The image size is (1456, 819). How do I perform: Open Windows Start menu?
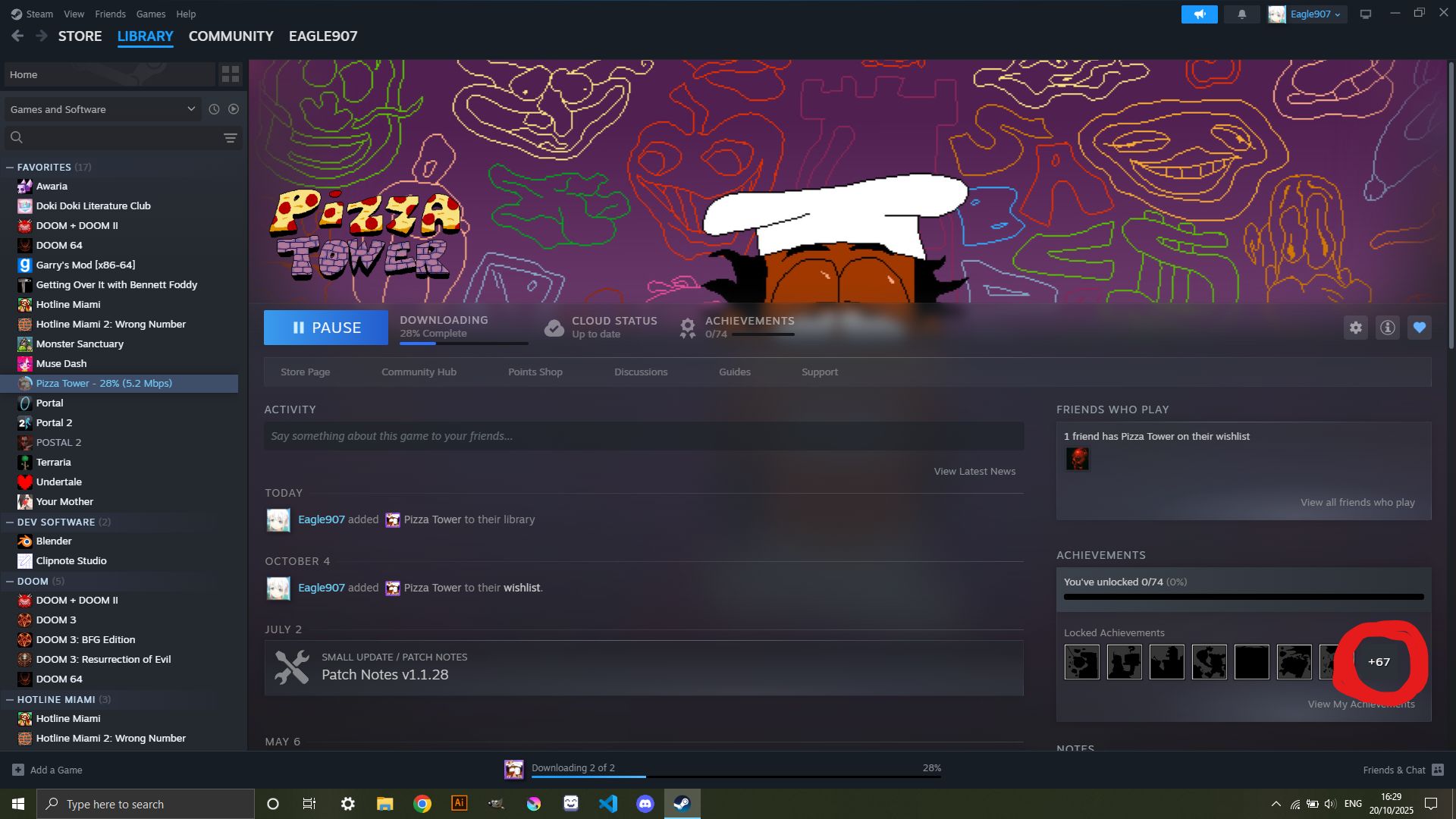tap(18, 804)
